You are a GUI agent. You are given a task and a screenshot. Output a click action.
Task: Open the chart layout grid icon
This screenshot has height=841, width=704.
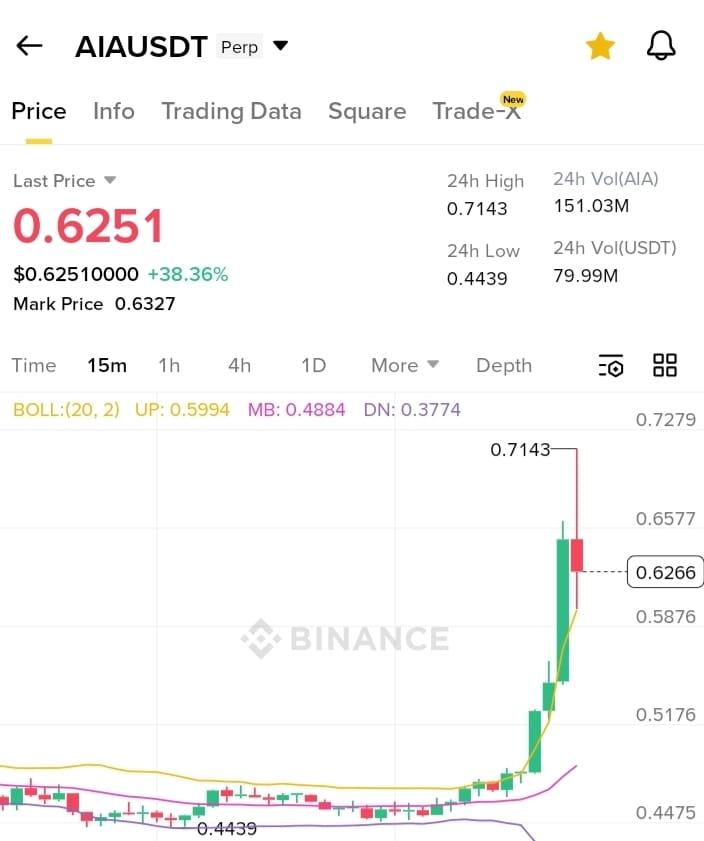tap(665, 365)
